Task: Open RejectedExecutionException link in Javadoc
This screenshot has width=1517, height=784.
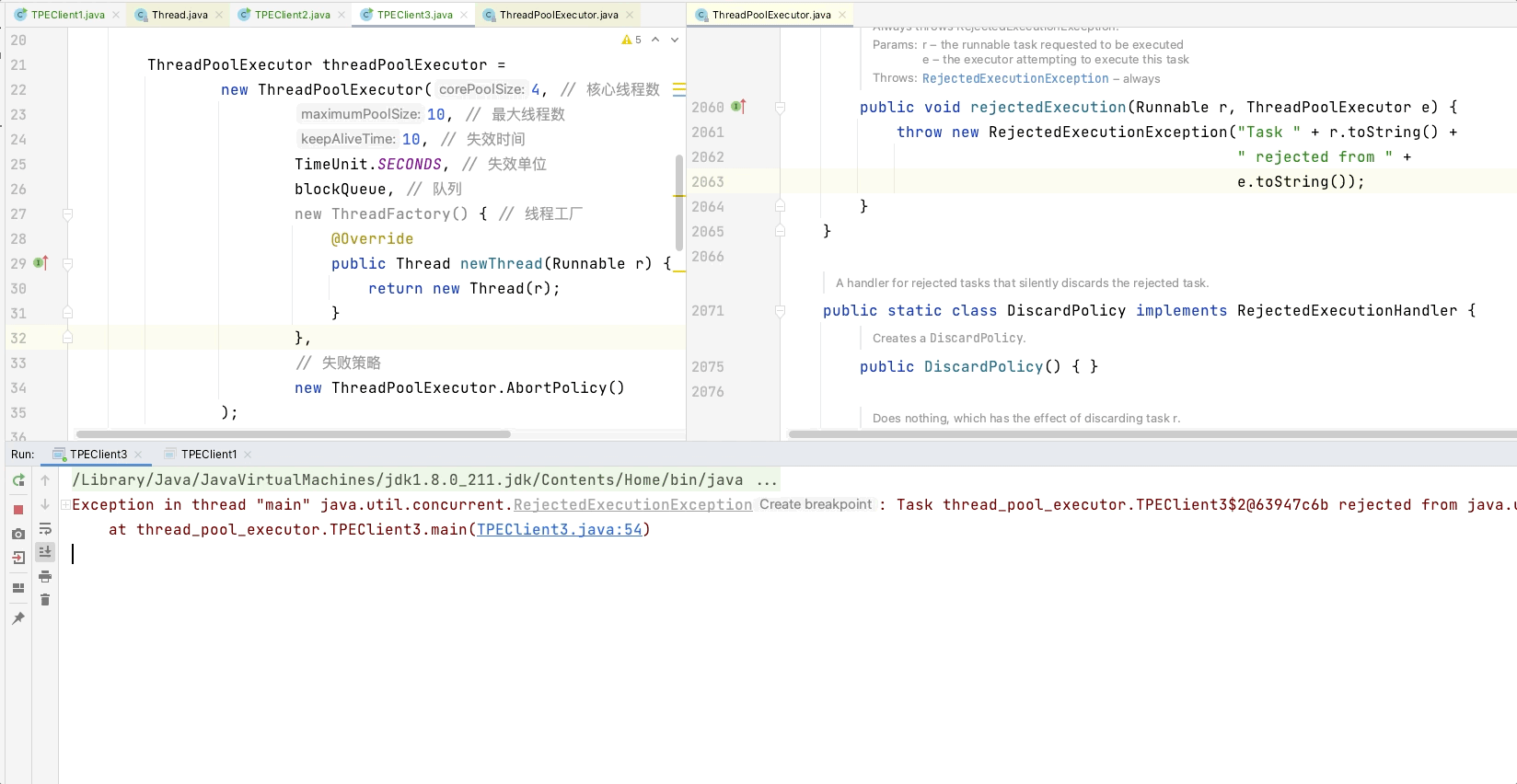Action: [x=1015, y=79]
